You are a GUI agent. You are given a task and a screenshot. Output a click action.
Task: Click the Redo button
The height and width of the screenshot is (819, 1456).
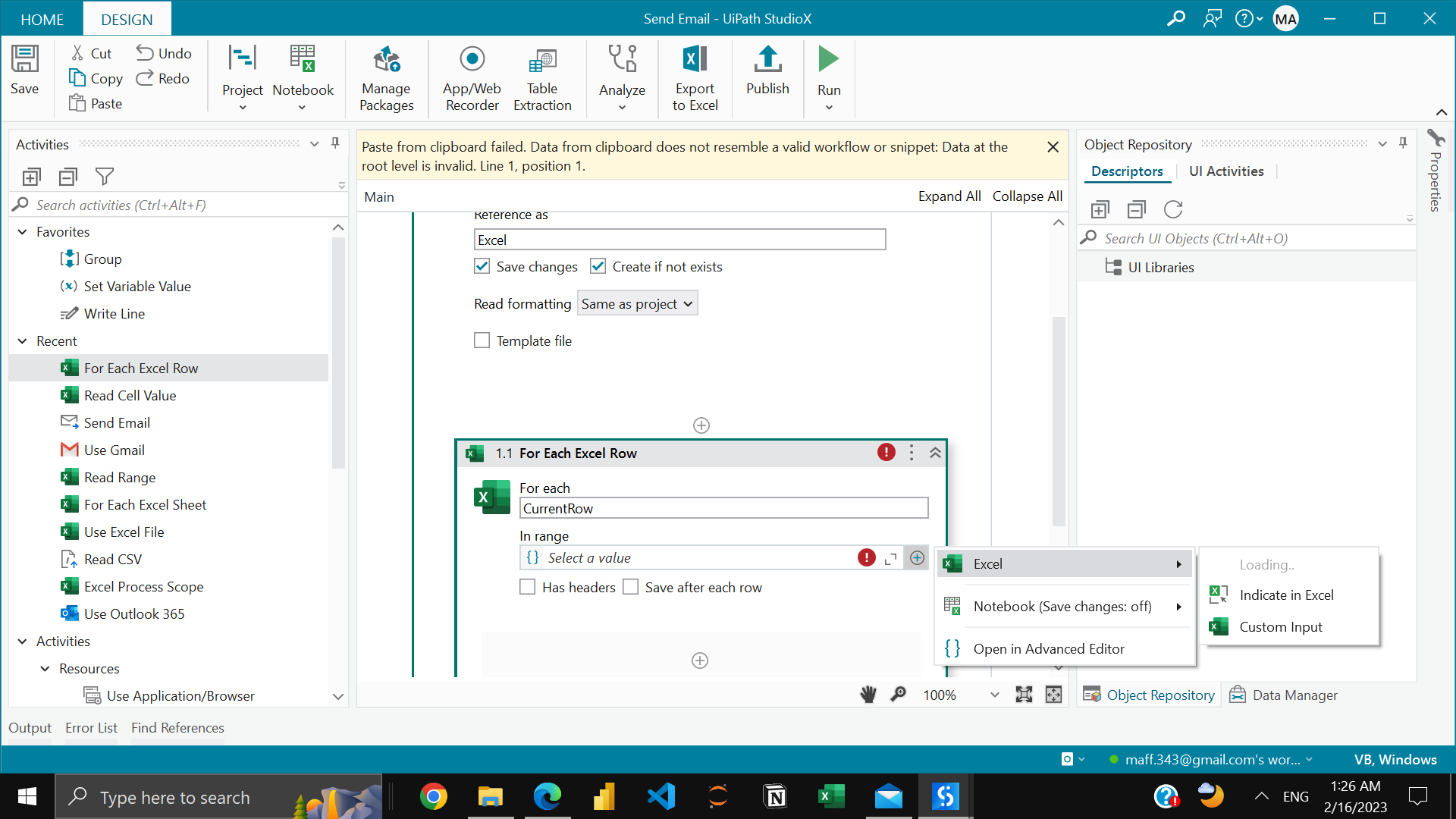coord(163,78)
